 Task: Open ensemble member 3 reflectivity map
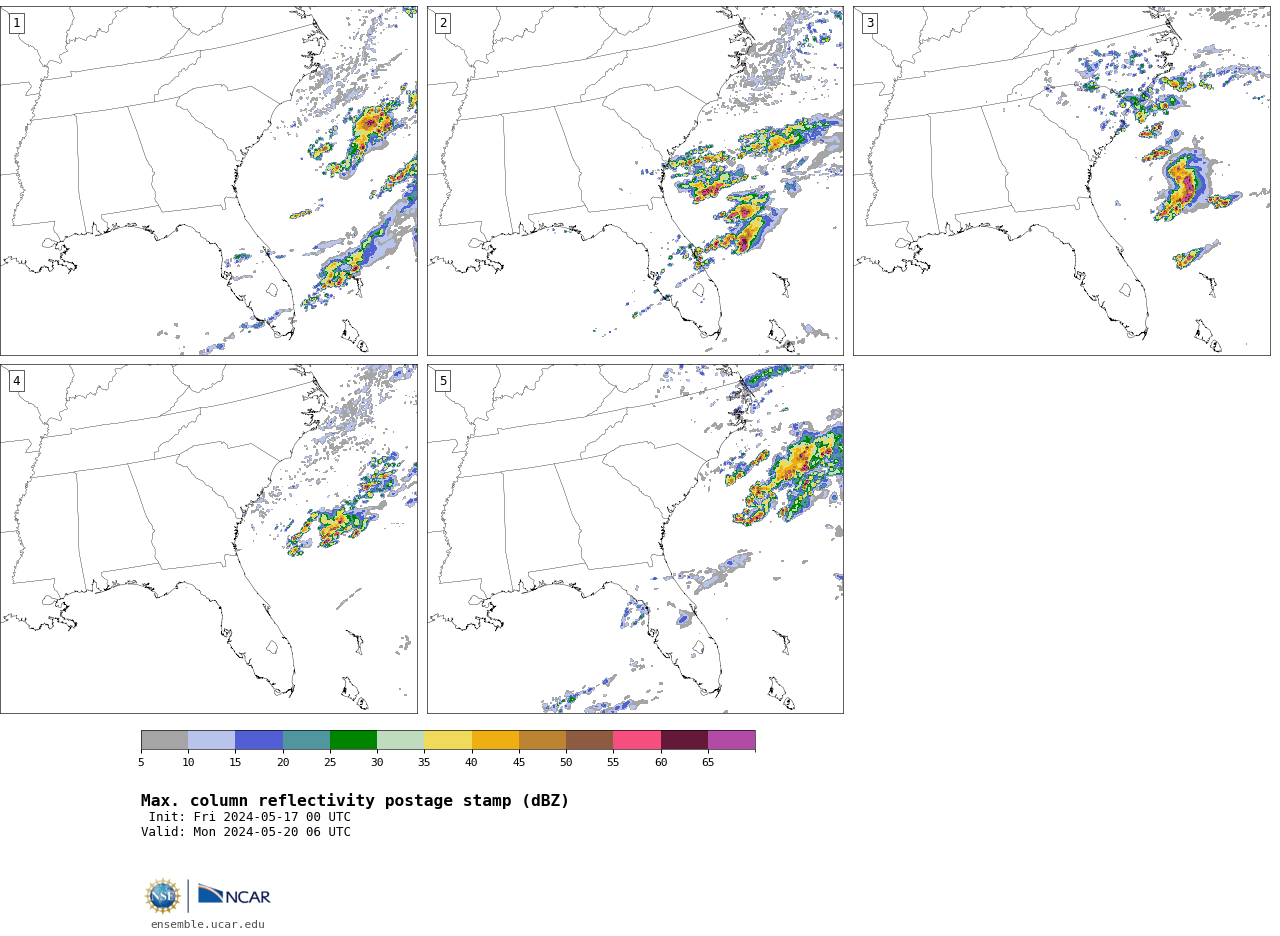1062,181
